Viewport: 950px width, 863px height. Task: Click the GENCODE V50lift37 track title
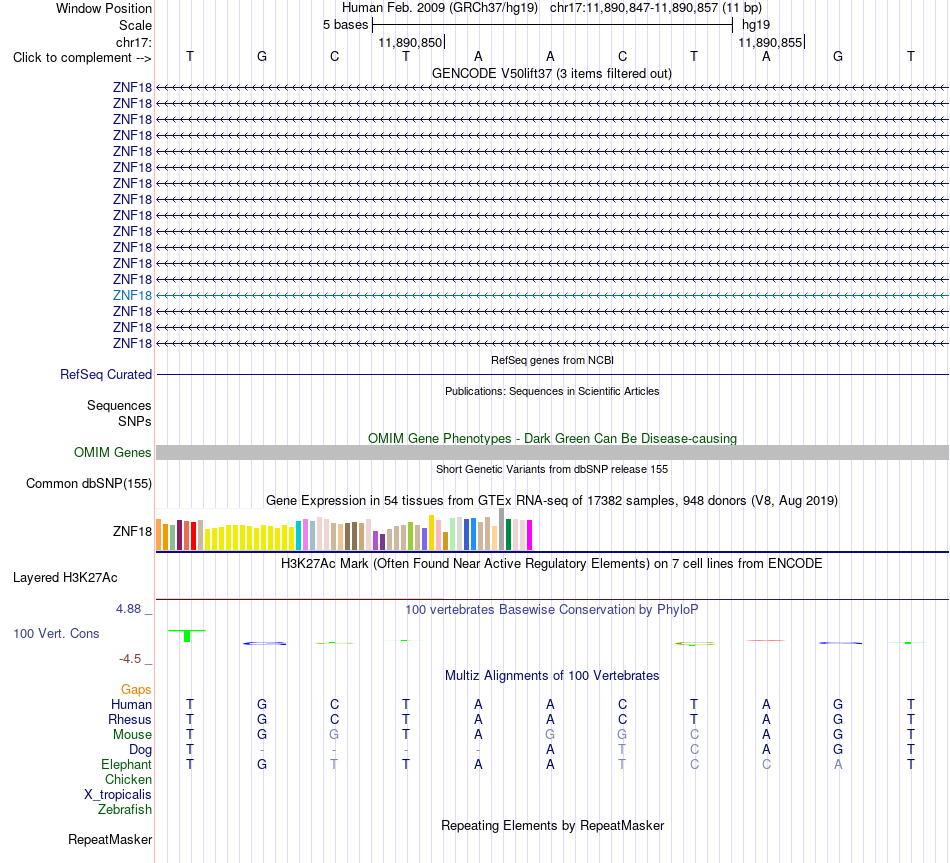tap(552, 73)
